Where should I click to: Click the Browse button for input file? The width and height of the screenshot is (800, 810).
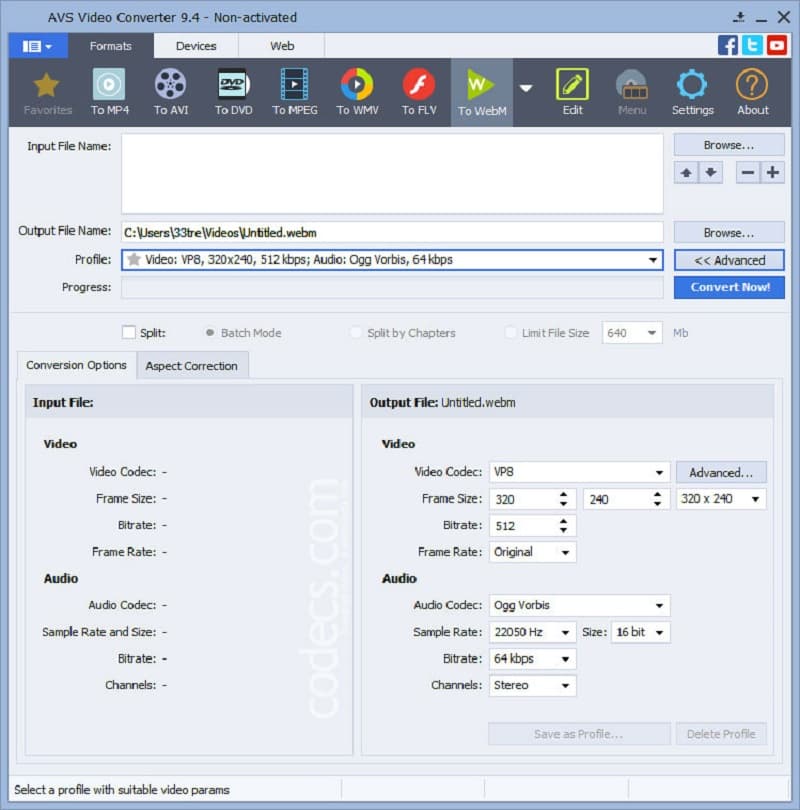point(728,145)
